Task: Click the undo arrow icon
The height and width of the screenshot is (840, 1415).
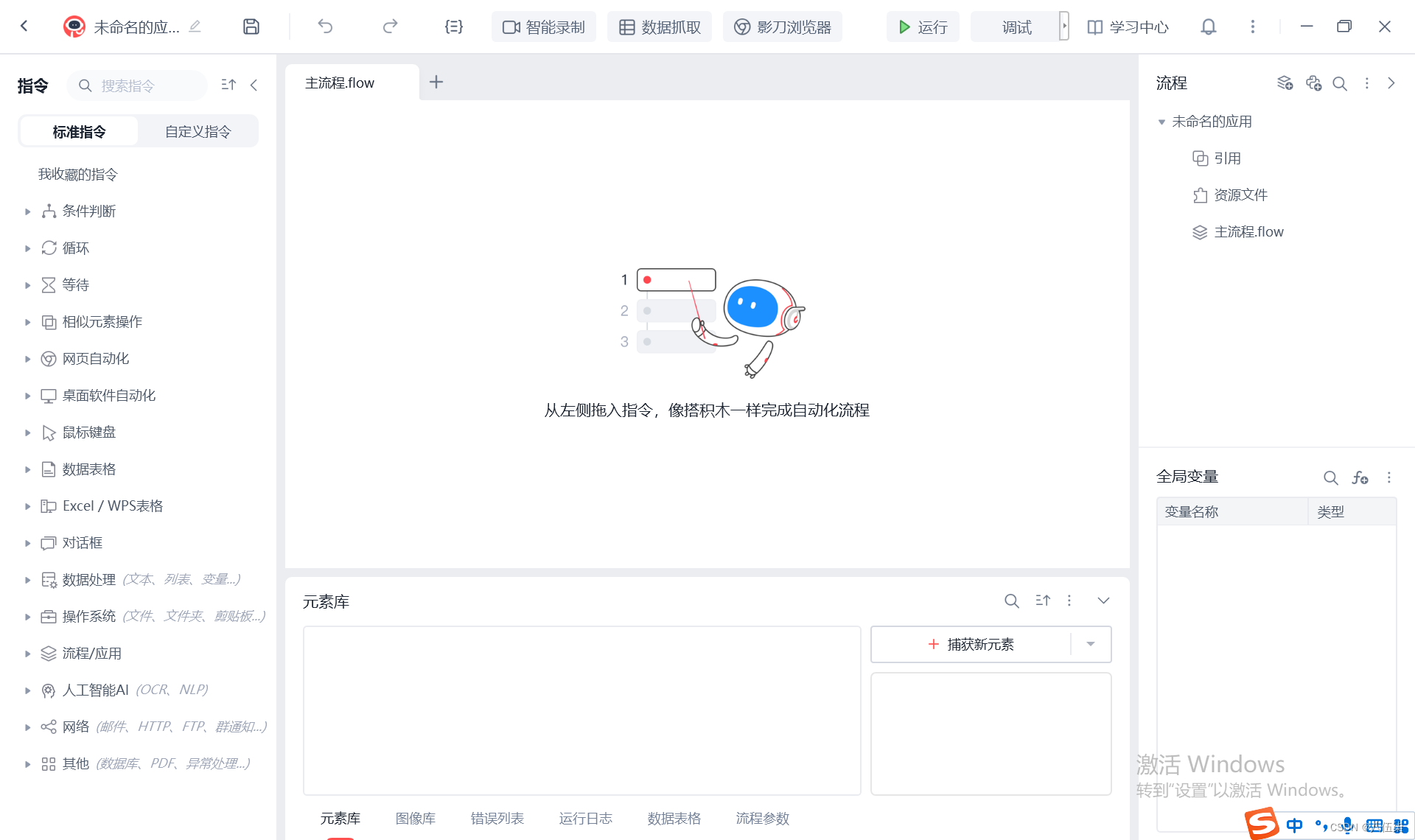Action: 325,27
